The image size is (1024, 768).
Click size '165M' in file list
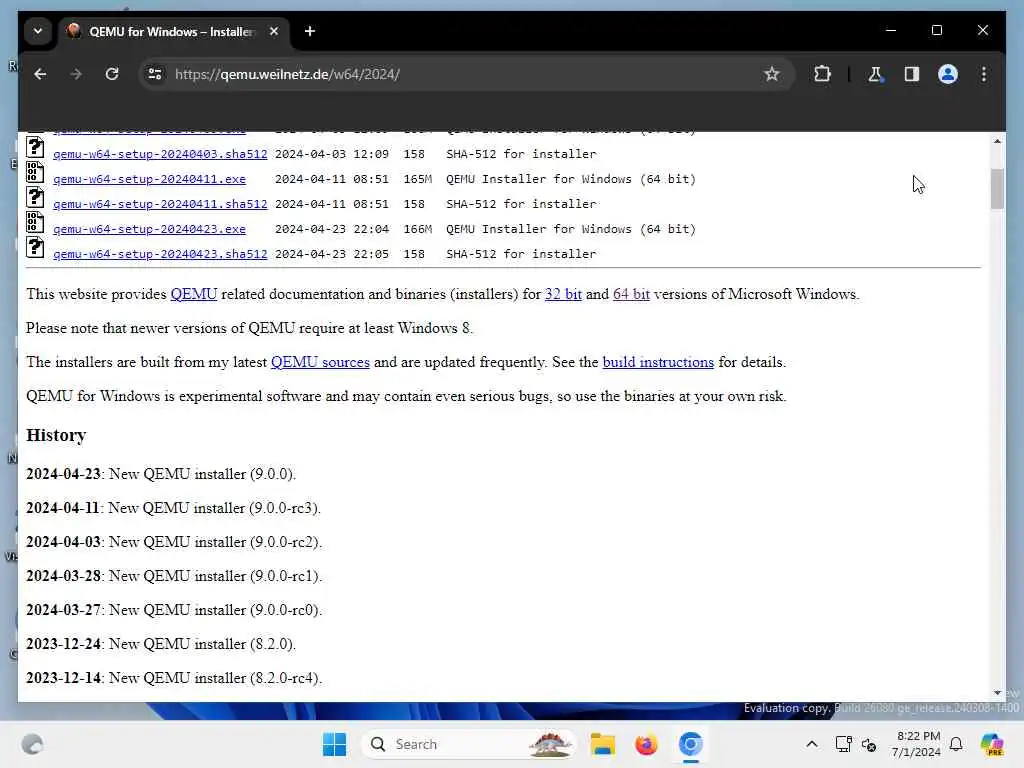(x=417, y=179)
